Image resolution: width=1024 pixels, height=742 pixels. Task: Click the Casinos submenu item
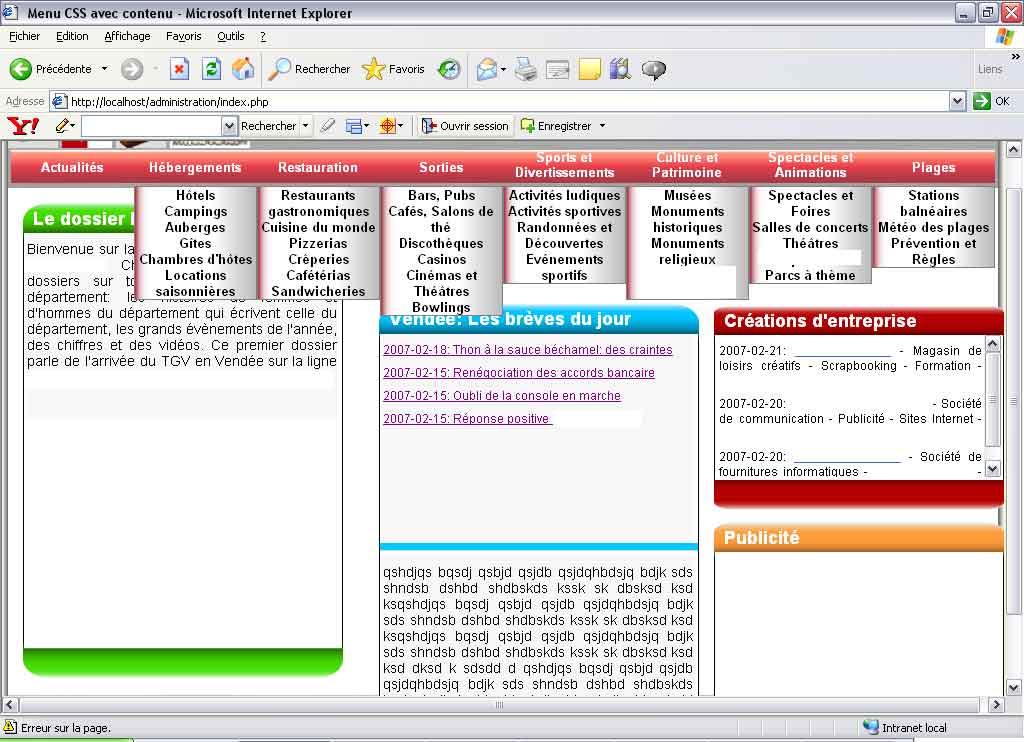(441, 259)
